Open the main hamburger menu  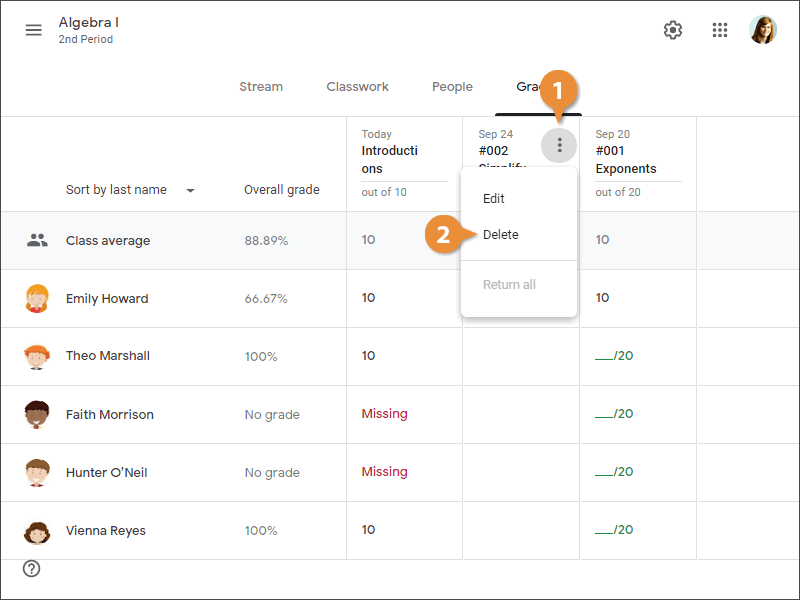pos(34,30)
